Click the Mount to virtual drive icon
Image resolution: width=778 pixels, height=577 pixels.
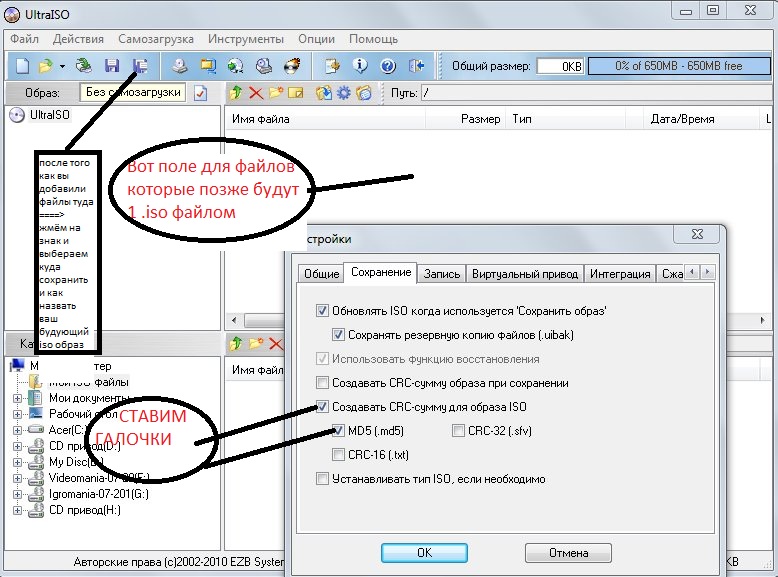[264, 65]
